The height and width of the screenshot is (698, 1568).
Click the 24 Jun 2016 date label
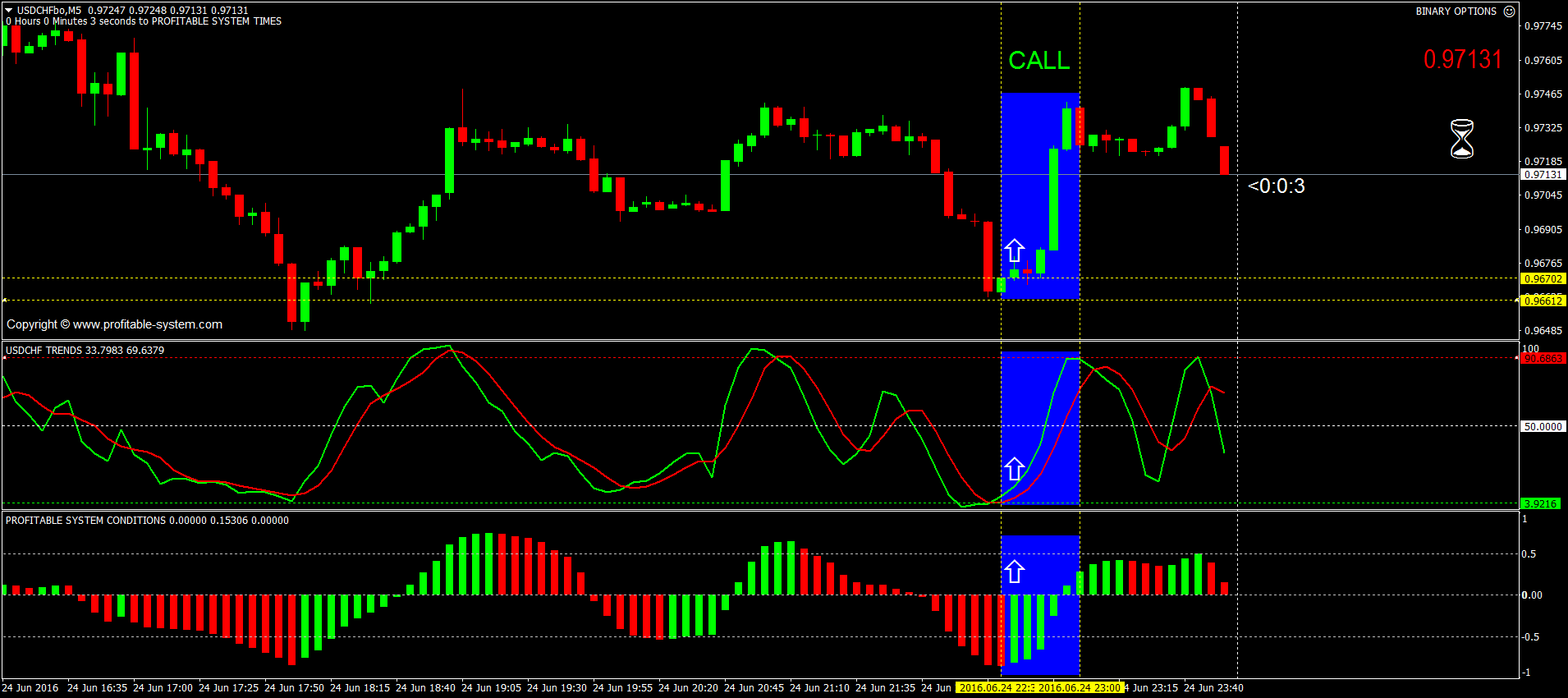point(30,688)
